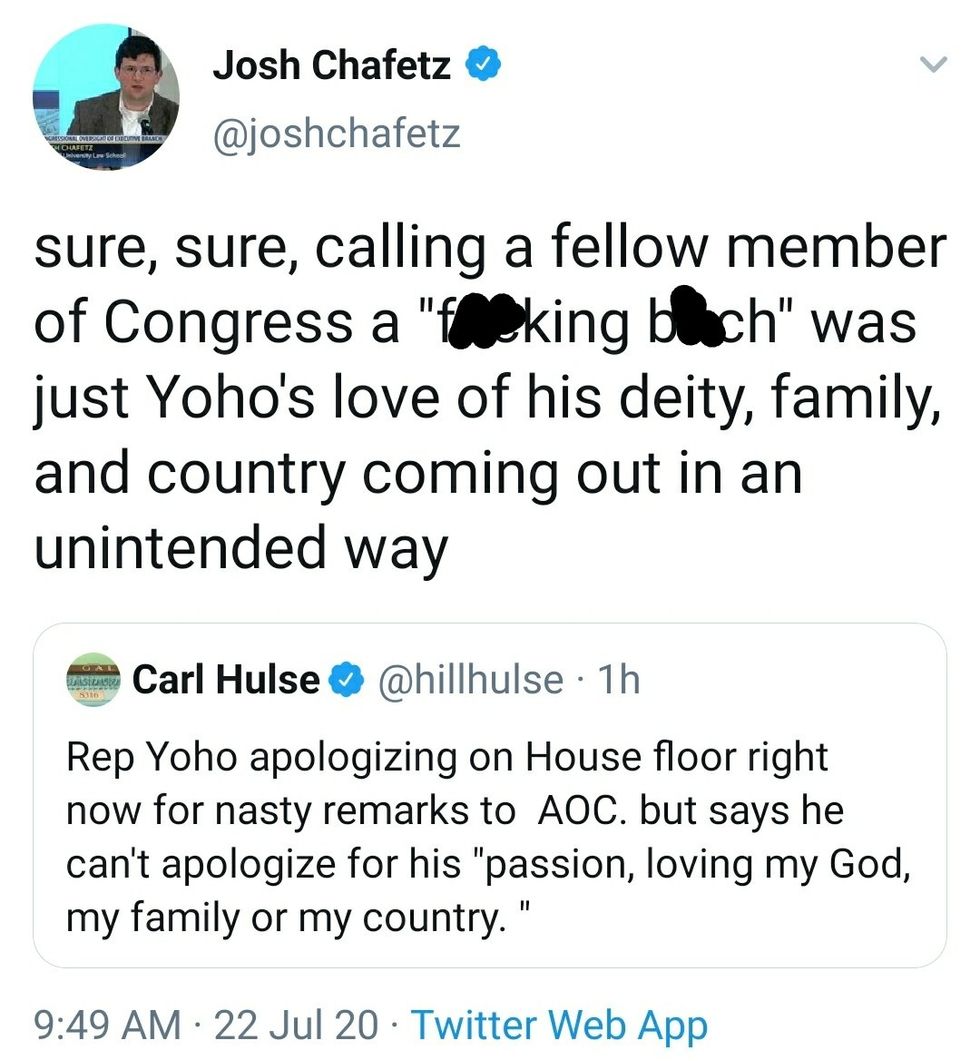Open Carl Hulse's name in quoted tweet
Viewport: 980px width, 1061px height.
point(226,680)
